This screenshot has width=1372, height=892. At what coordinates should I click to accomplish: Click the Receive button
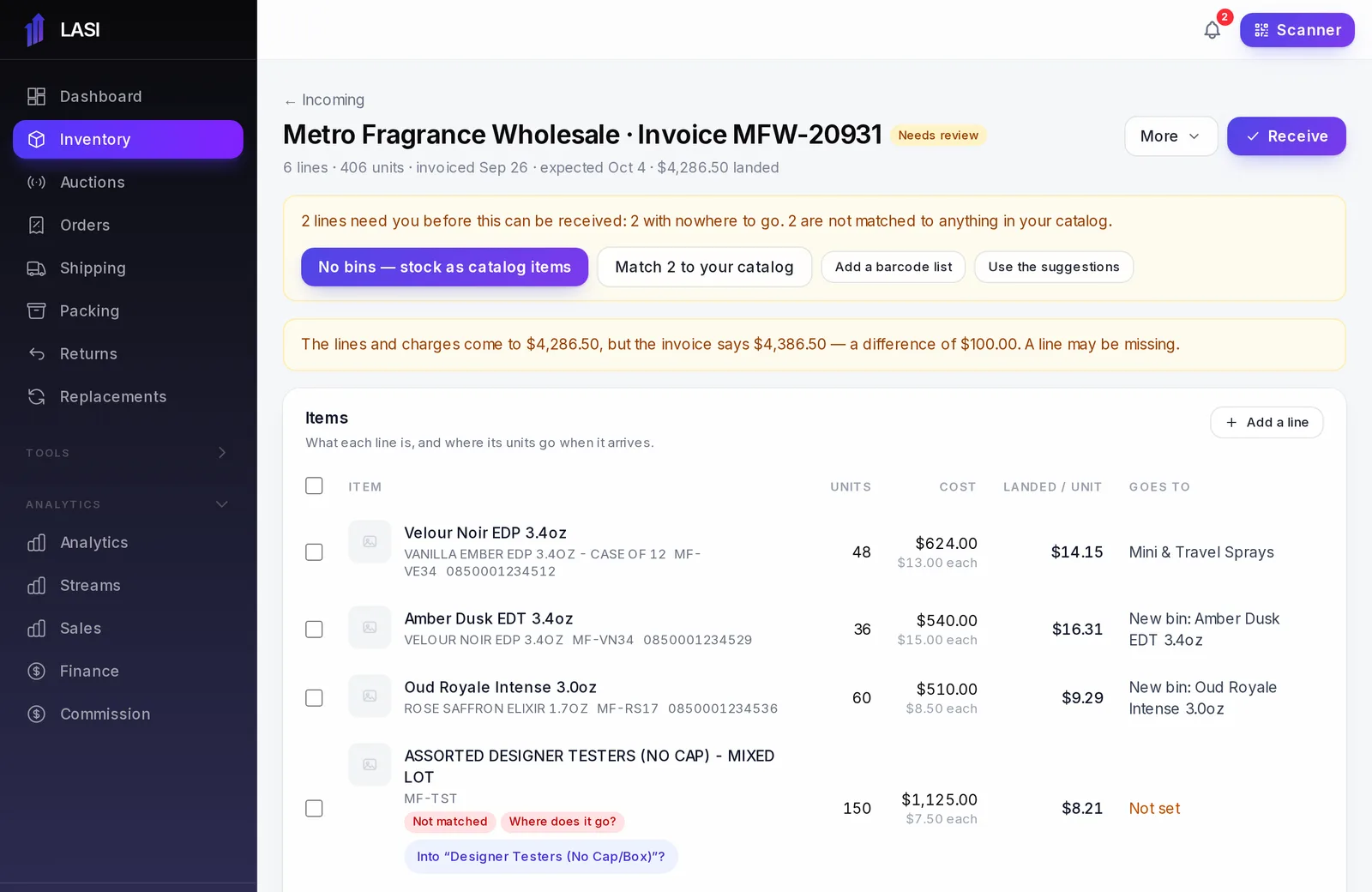(x=1286, y=136)
